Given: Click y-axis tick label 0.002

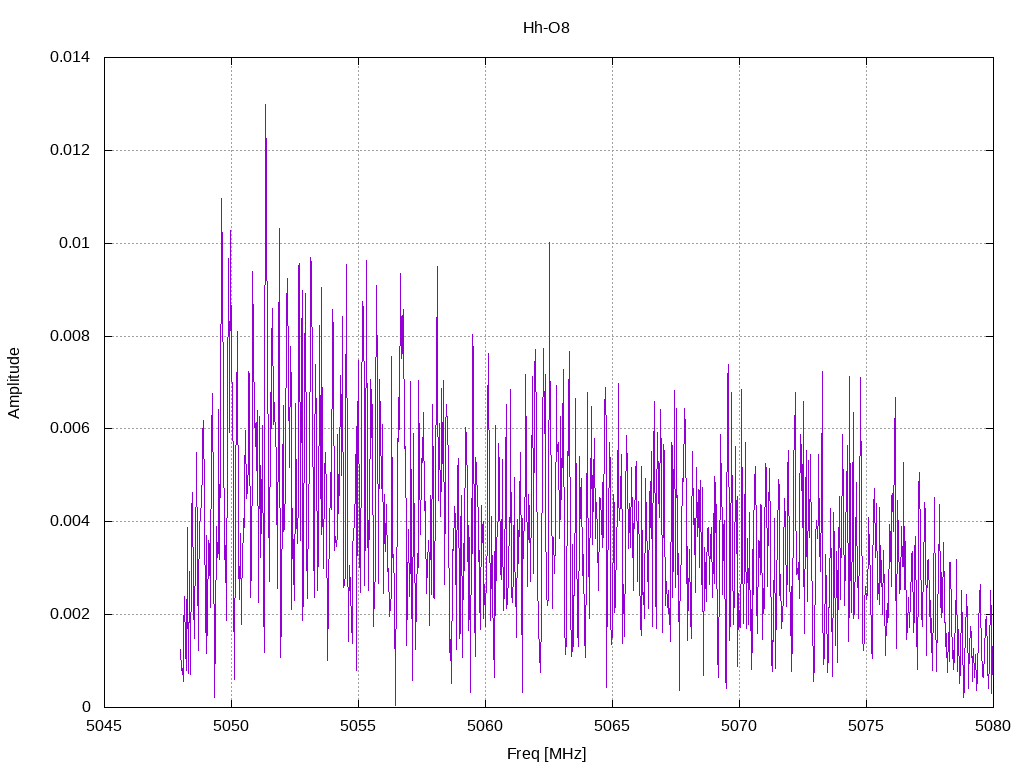Looking at the screenshot, I should coord(70,614).
